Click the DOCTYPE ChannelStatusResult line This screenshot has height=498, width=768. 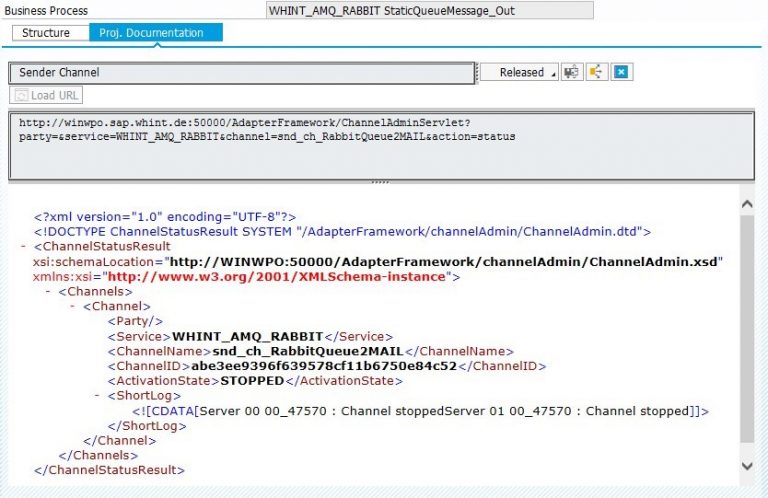pyautogui.click(x=342, y=231)
